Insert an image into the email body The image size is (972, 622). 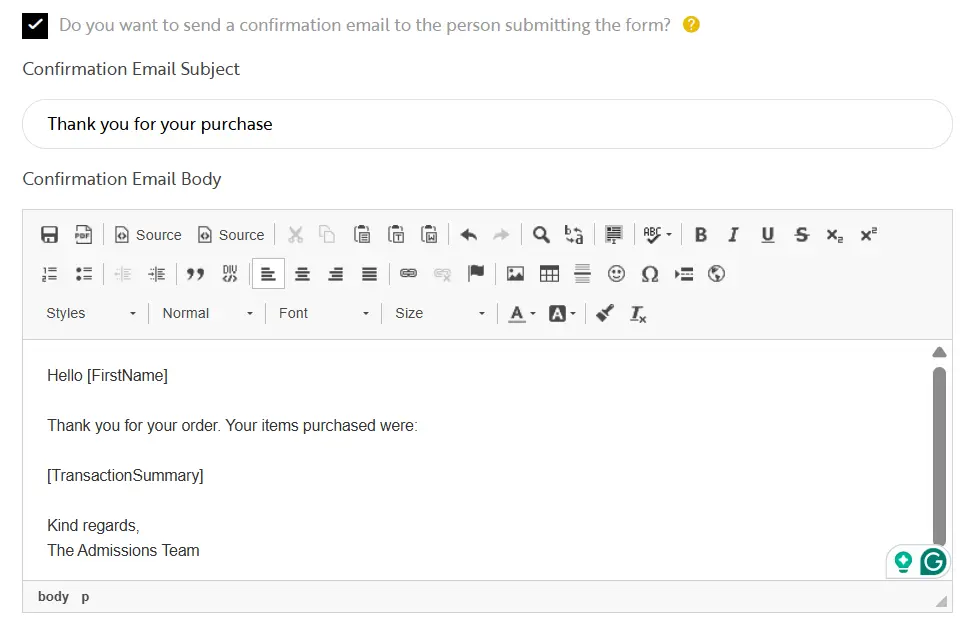tap(515, 274)
